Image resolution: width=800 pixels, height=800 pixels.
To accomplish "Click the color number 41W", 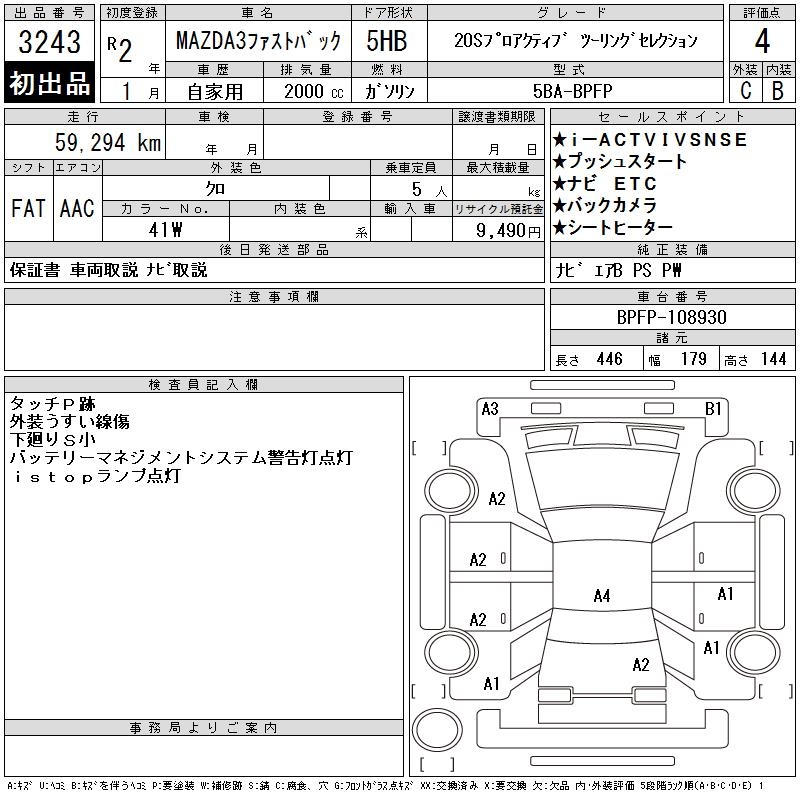I will tap(165, 230).
